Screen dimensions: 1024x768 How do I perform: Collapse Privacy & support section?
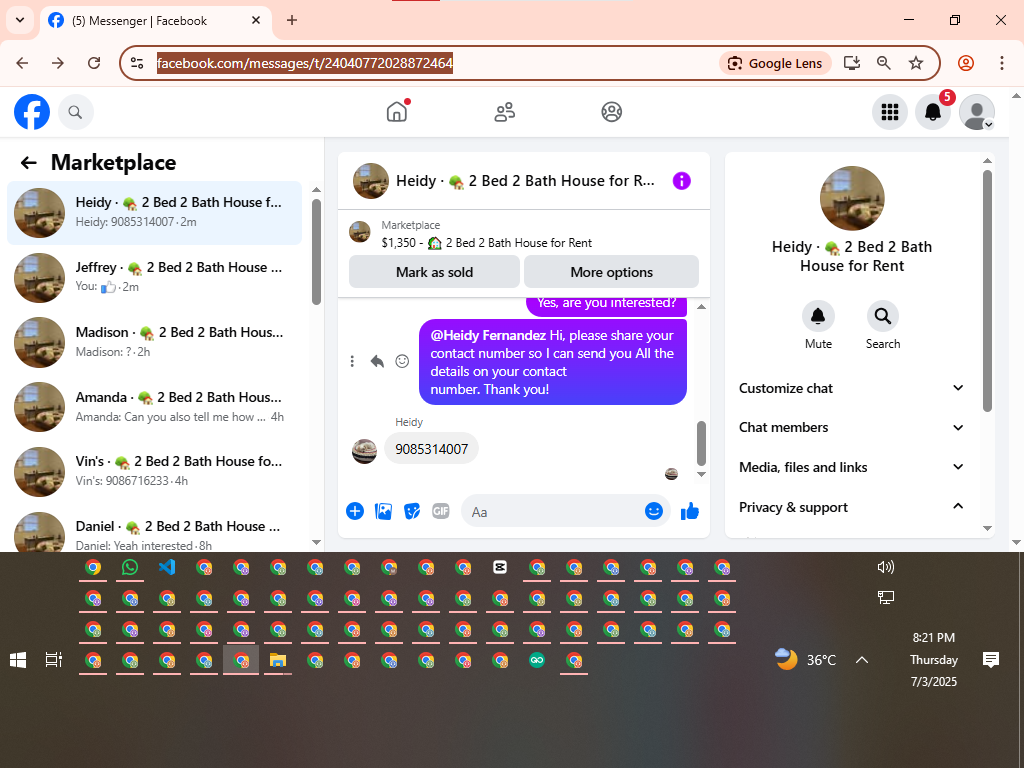tap(852, 507)
